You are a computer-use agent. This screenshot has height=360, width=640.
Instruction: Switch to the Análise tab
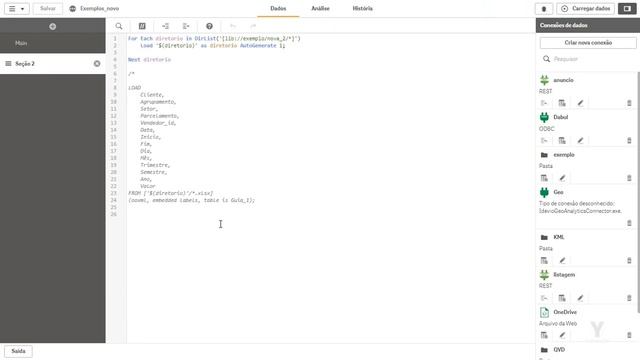click(320, 9)
